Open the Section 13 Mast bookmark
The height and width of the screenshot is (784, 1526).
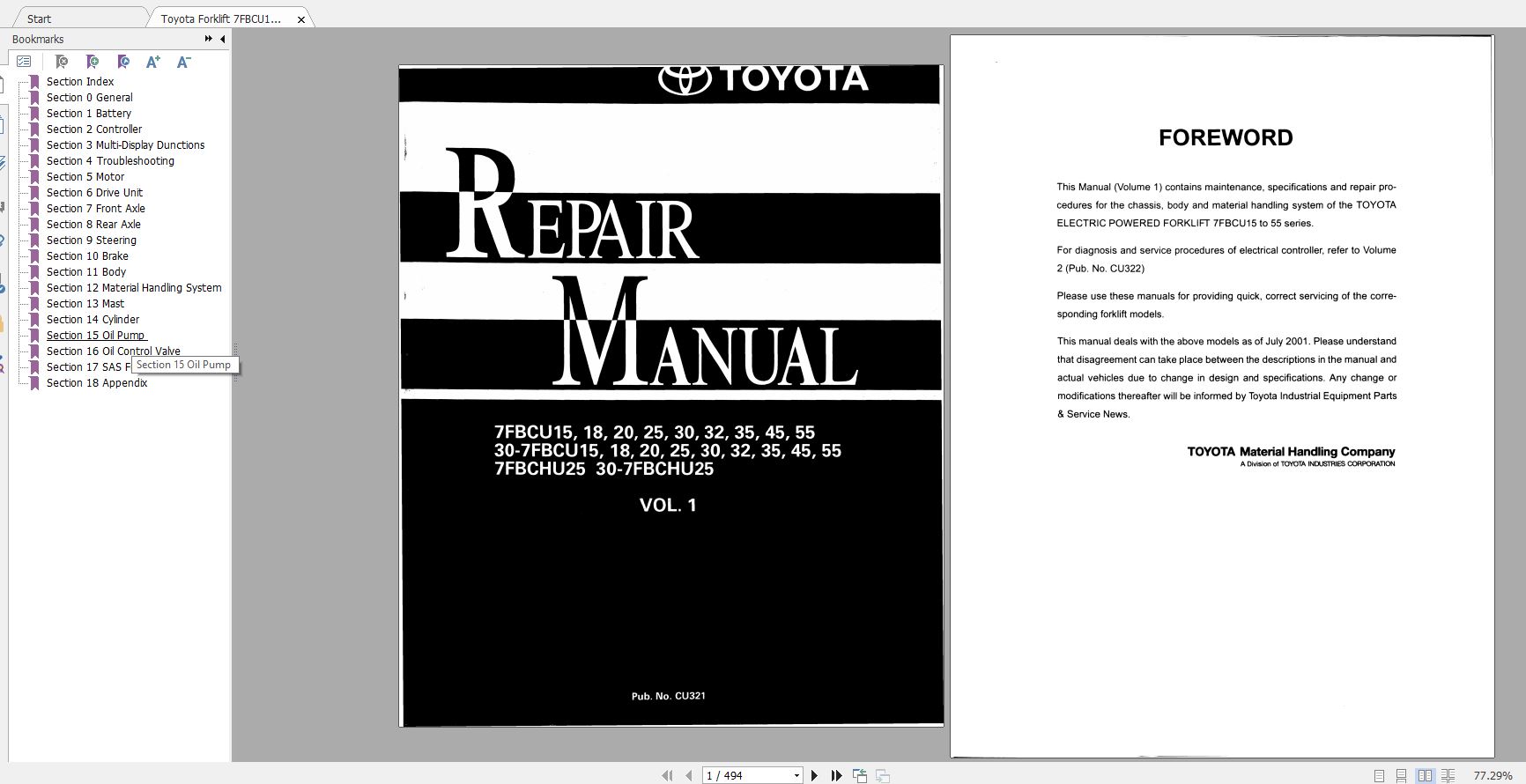pos(85,304)
